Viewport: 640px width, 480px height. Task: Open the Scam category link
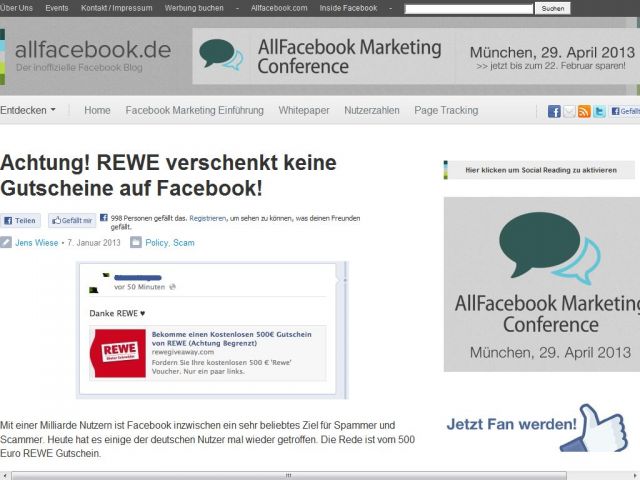point(184,242)
